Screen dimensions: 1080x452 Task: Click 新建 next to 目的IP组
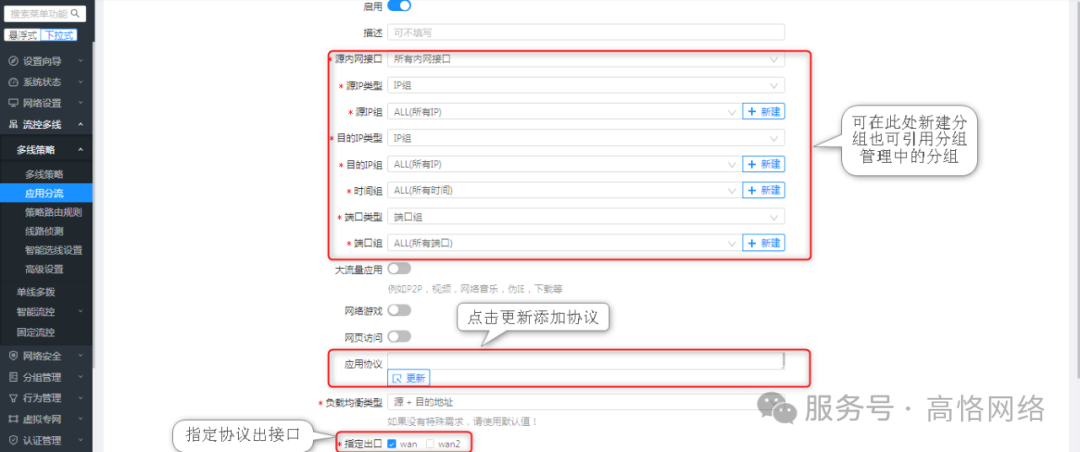764,164
